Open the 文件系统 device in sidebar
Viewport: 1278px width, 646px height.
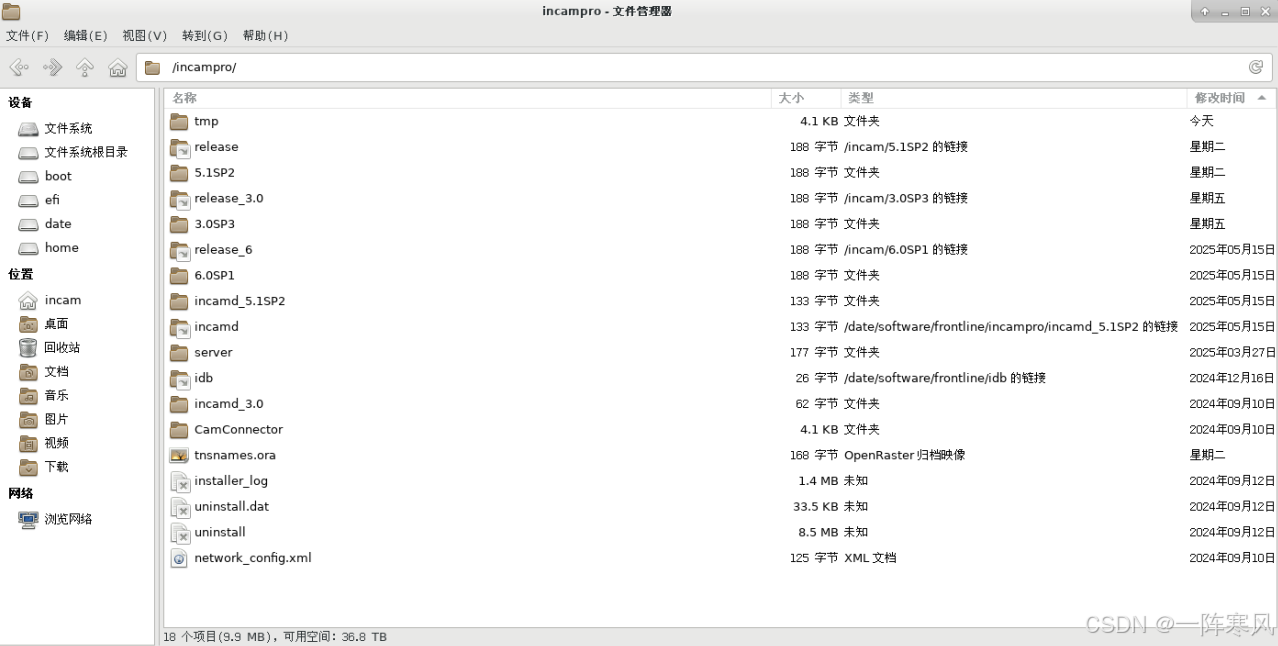[x=68, y=128]
